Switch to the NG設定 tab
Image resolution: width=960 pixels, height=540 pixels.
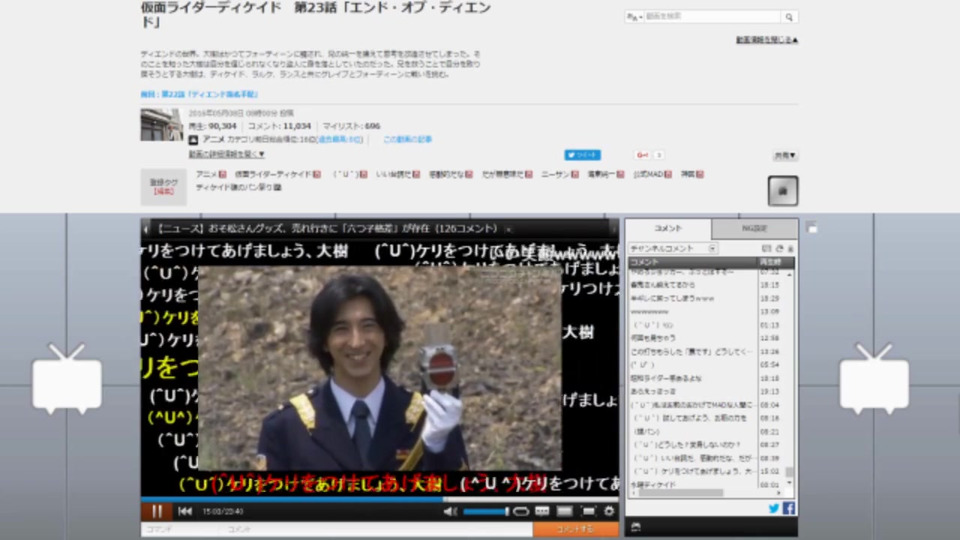pos(754,228)
